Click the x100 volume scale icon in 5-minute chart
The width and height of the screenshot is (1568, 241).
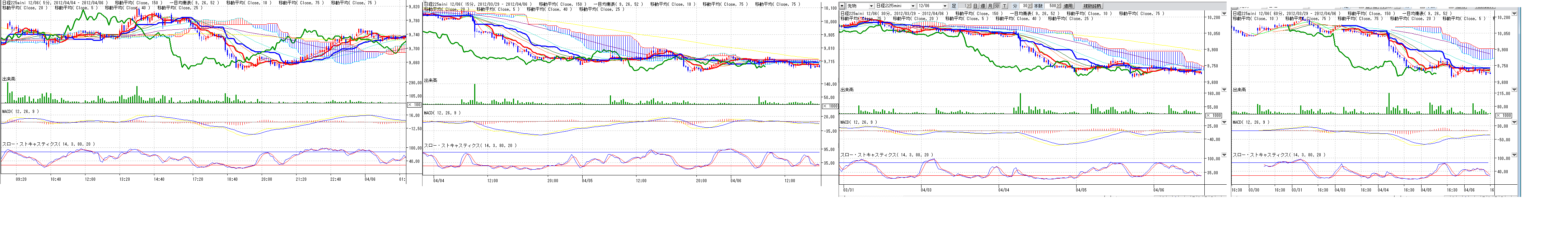tap(414, 105)
